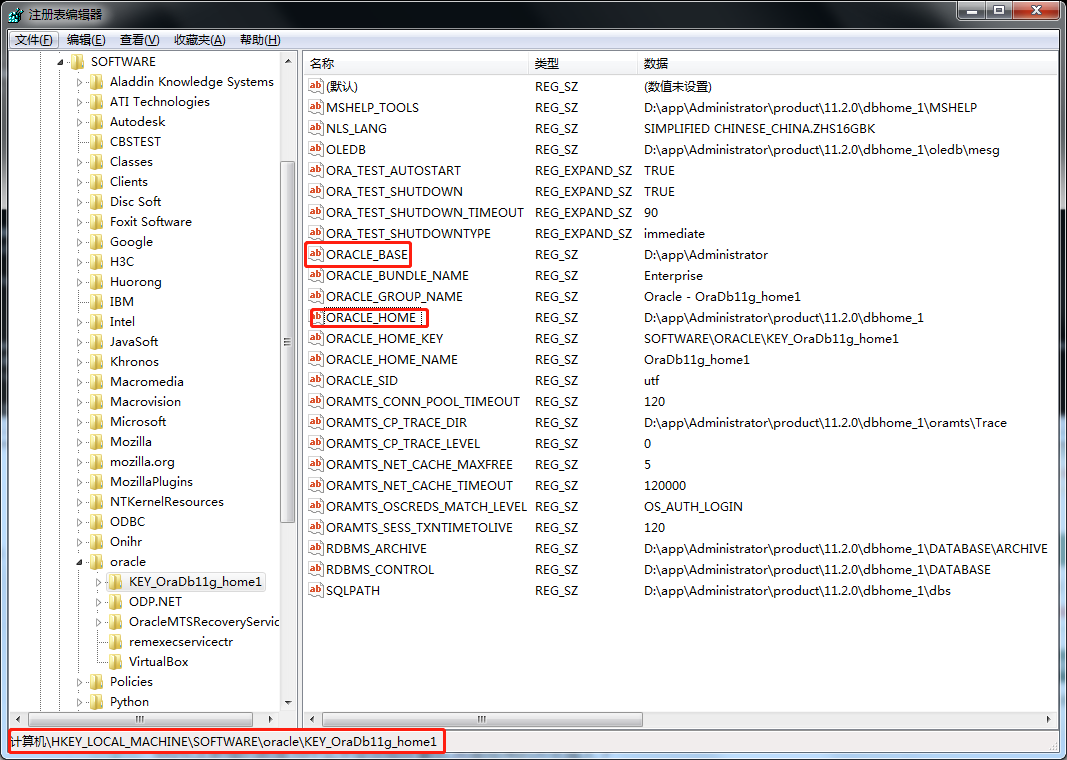Select the RDBMS_ARCHIVE value name
This screenshot has height=760, width=1067.
click(376, 548)
